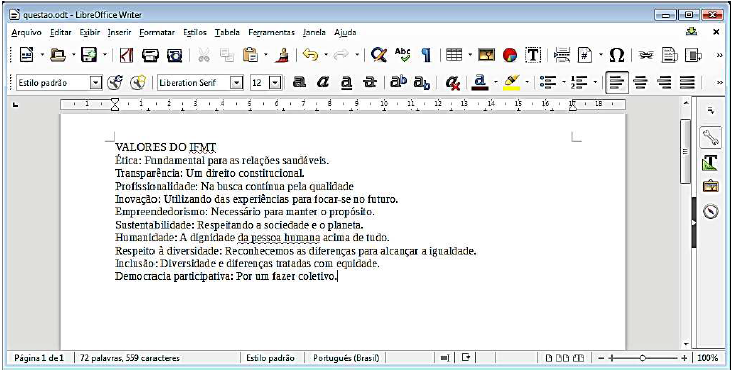Toggle strikethrough formatting
732x373 pixels.
371,83
